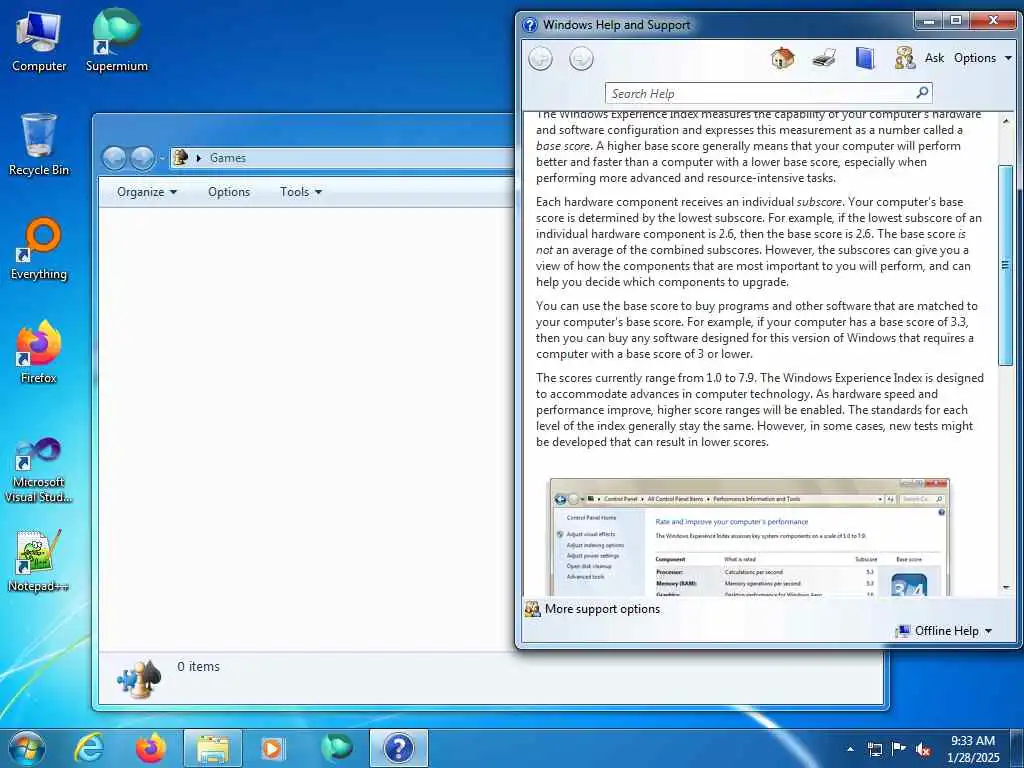Click the Help window scroll down arrow

point(1006,587)
